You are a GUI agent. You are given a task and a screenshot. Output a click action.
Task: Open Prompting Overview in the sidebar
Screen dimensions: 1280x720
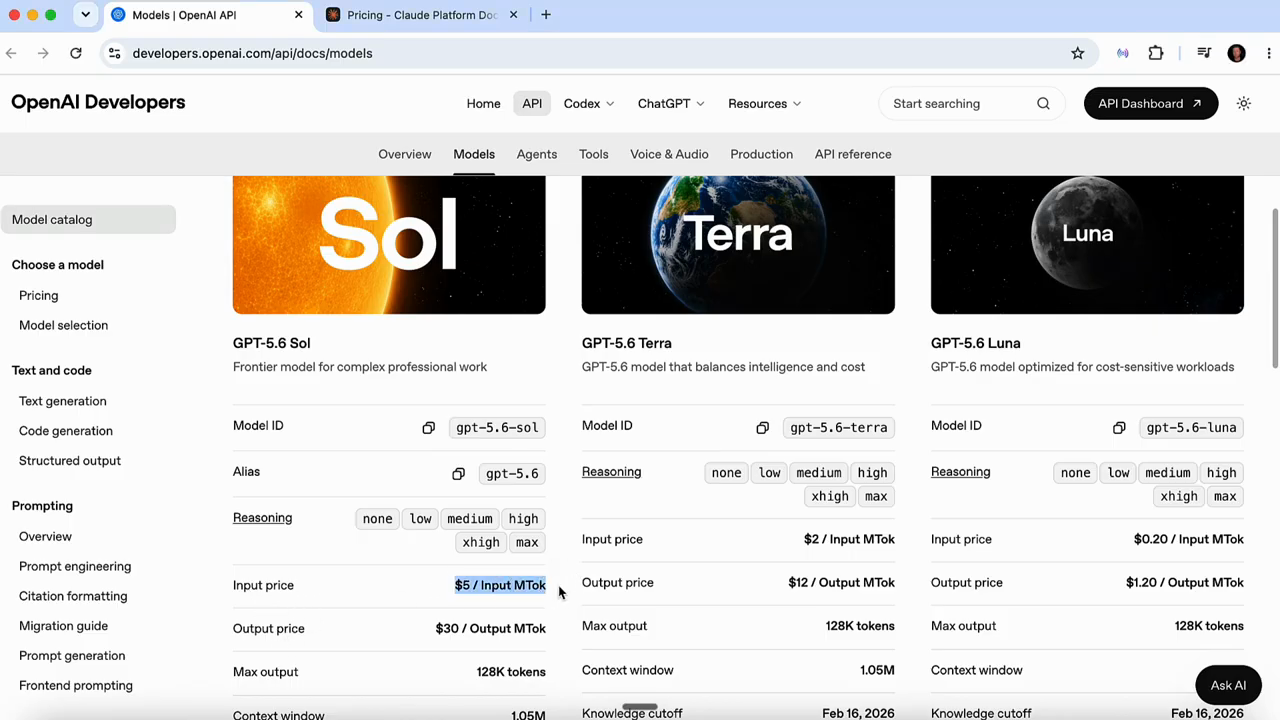click(45, 537)
